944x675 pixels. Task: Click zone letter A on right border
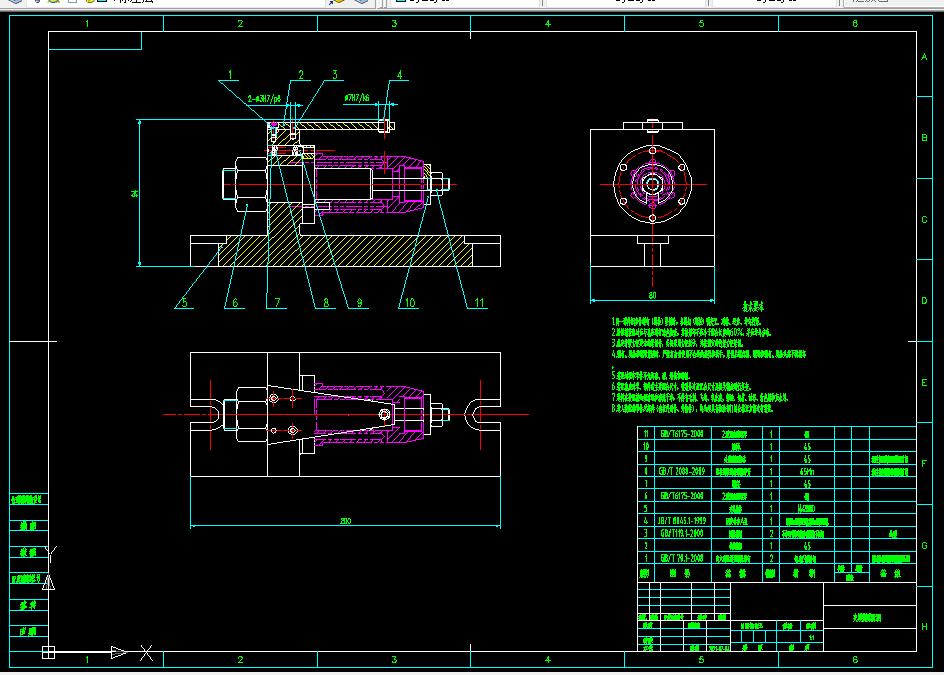(x=924, y=57)
